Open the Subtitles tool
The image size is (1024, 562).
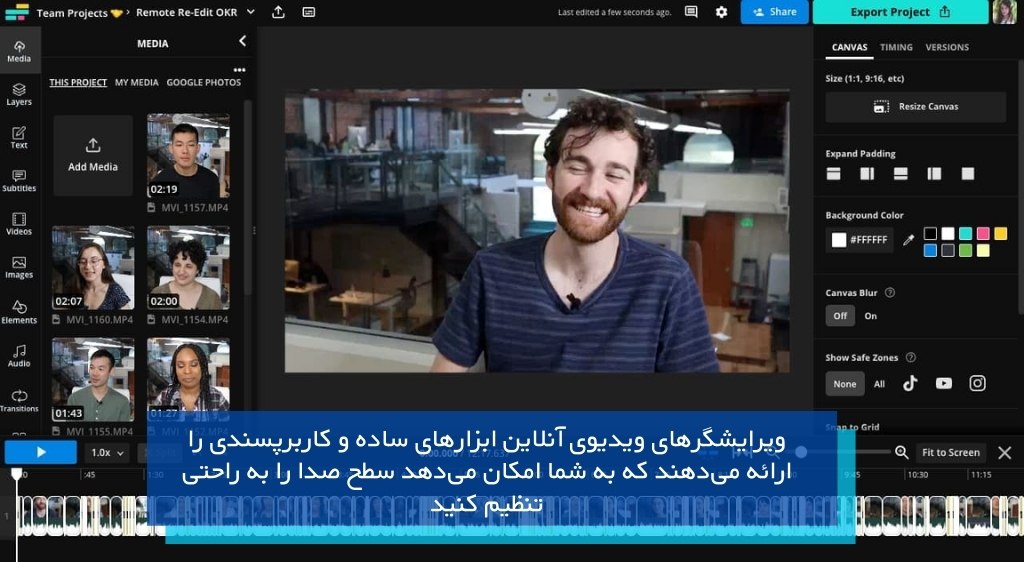[x=19, y=181]
